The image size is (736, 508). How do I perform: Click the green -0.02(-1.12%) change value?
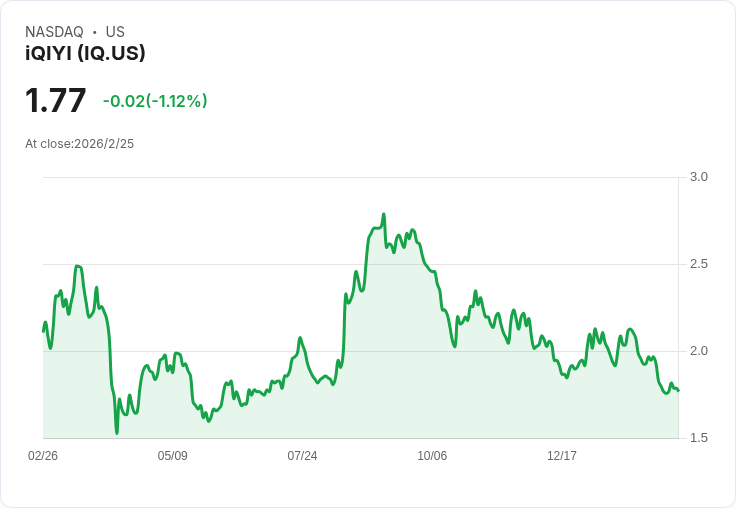(155, 101)
